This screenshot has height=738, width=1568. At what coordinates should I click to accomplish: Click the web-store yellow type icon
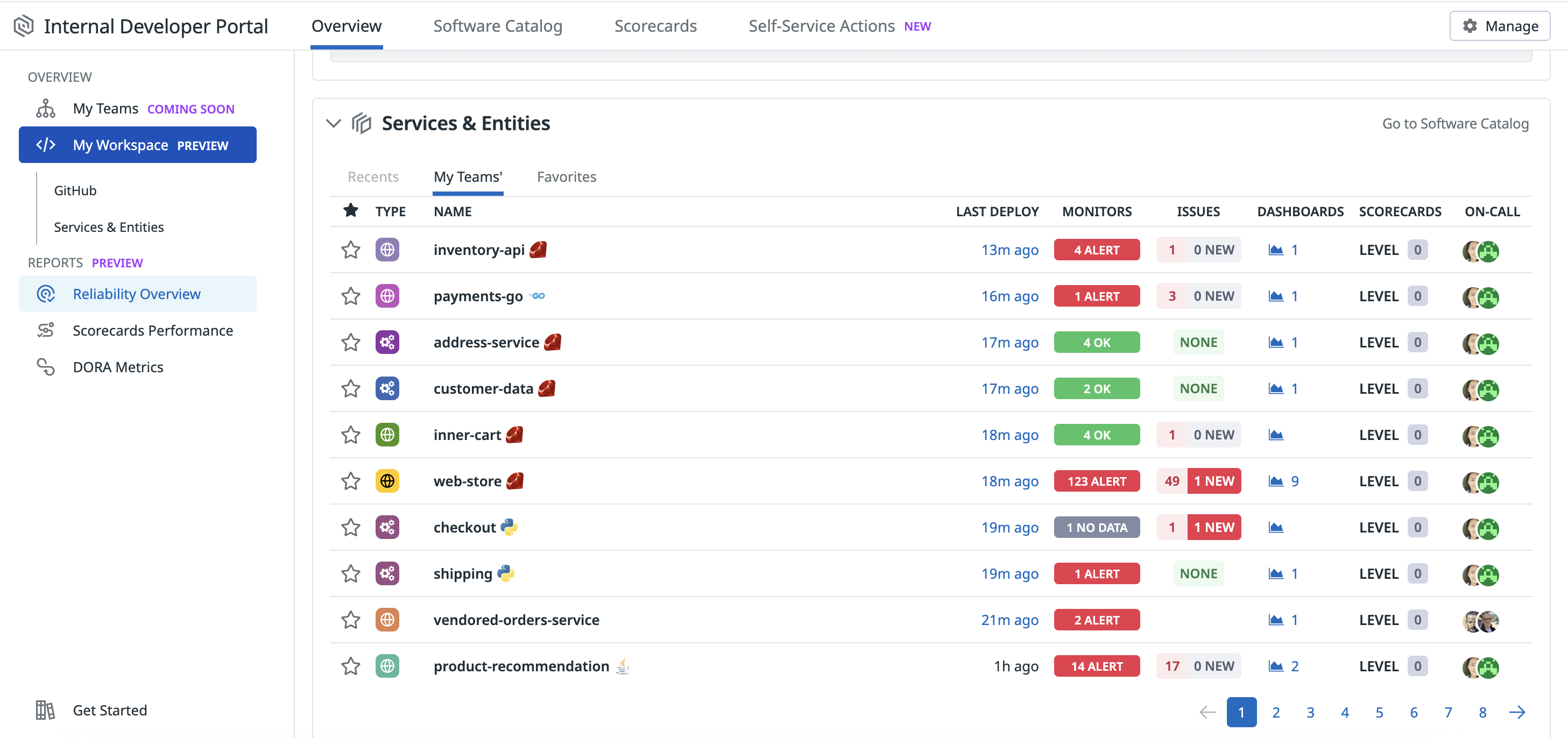coord(387,481)
